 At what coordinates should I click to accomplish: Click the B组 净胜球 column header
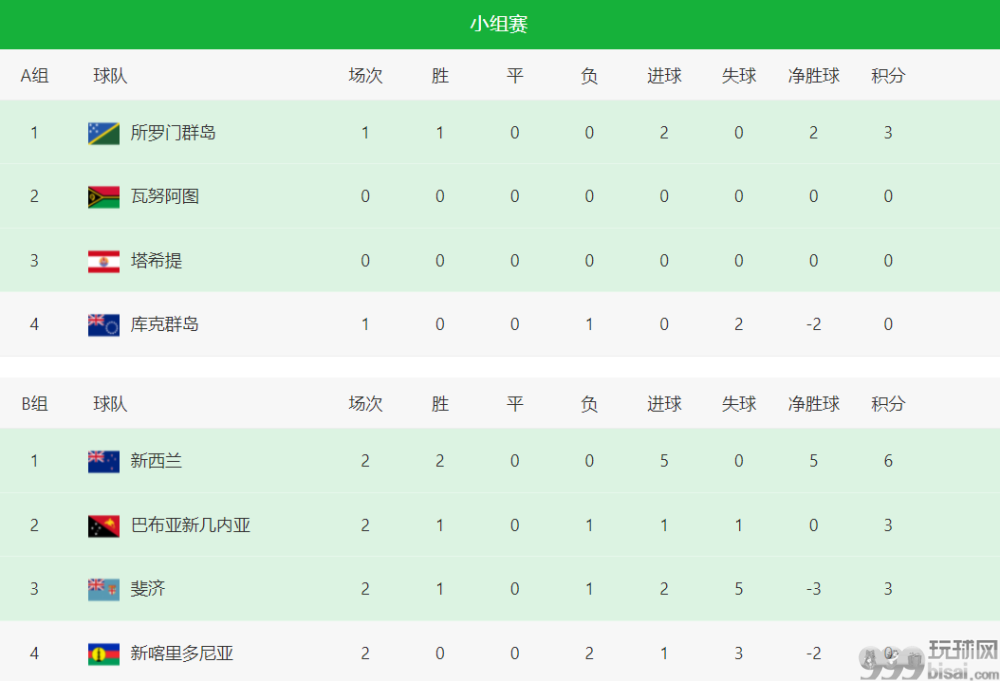point(813,404)
